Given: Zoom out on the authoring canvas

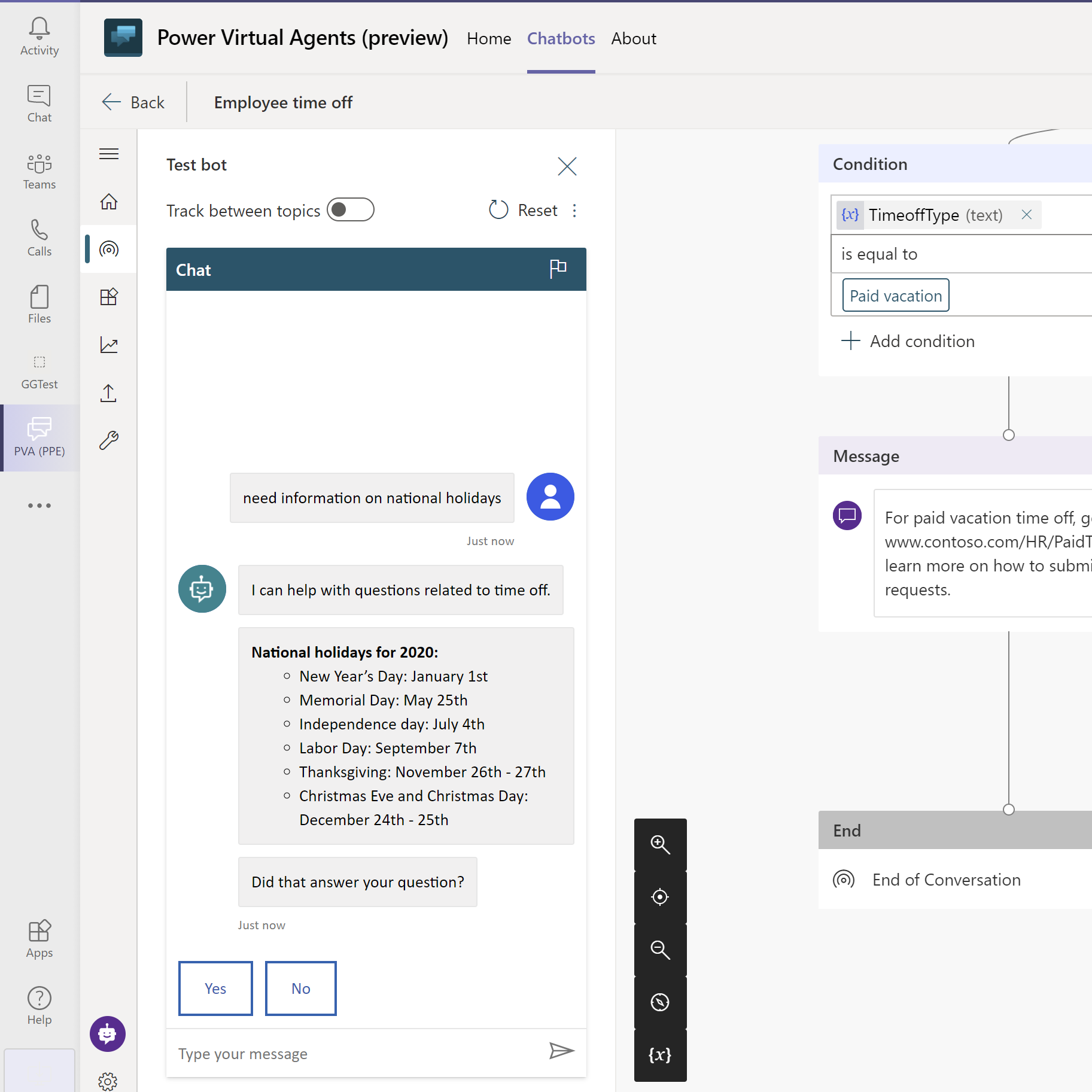Looking at the screenshot, I should pyautogui.click(x=661, y=950).
